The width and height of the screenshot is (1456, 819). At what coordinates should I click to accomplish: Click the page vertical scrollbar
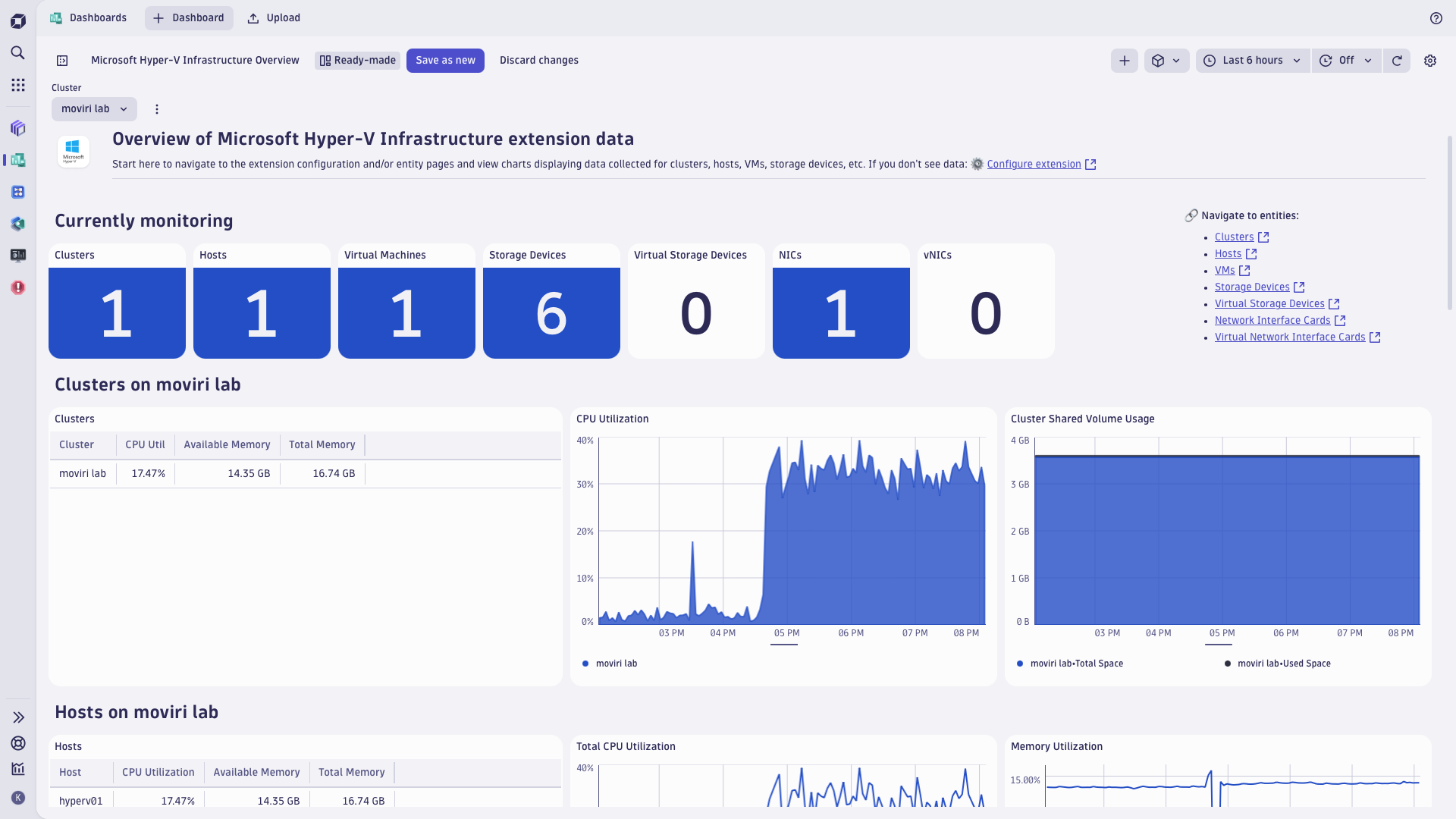coord(1450,223)
